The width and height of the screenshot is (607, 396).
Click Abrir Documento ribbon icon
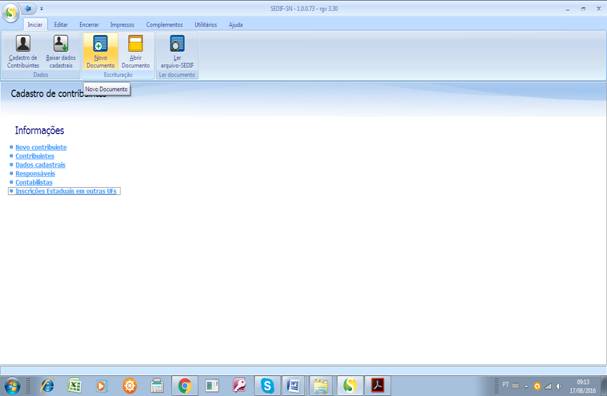(135, 51)
